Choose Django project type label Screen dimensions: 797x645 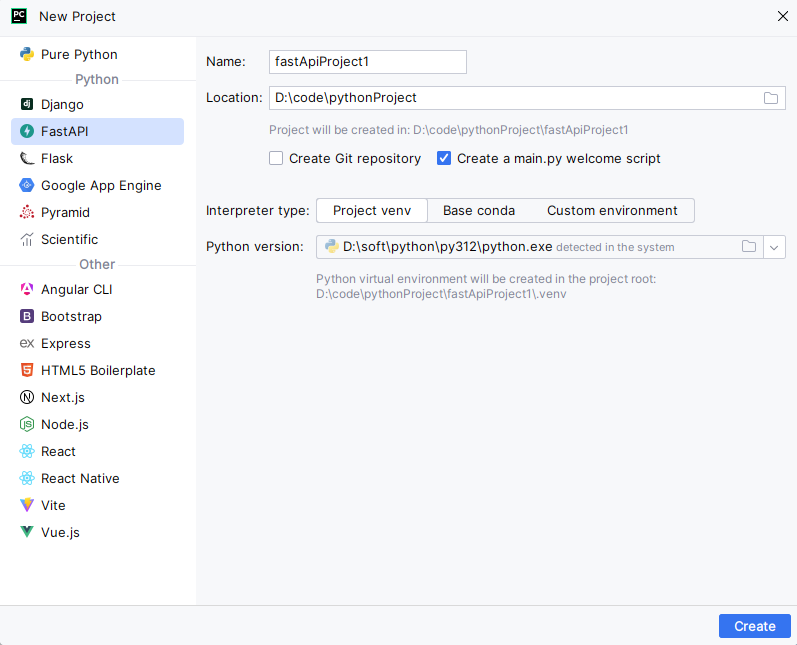click(62, 105)
